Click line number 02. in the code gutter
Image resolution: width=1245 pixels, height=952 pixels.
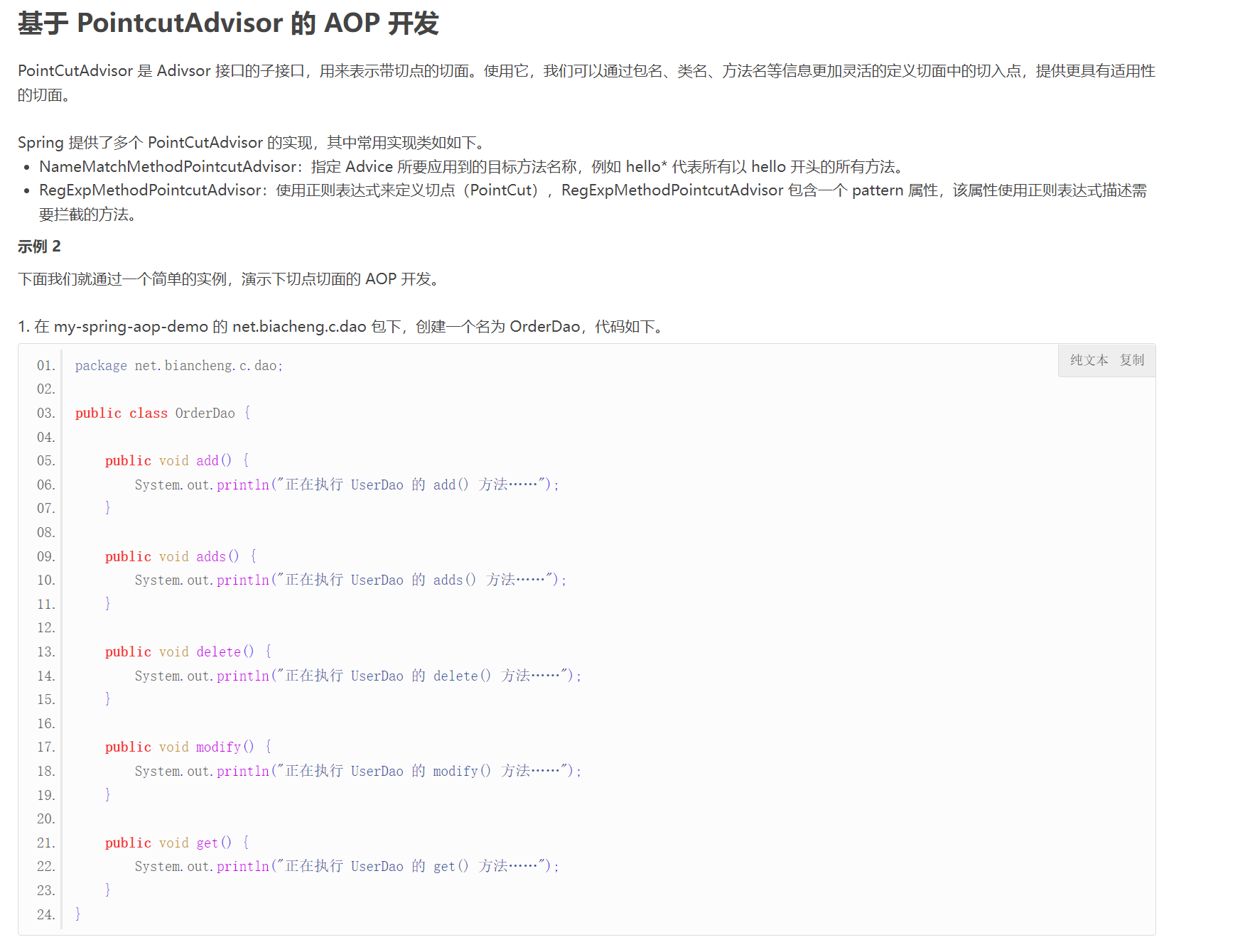[x=45, y=389]
